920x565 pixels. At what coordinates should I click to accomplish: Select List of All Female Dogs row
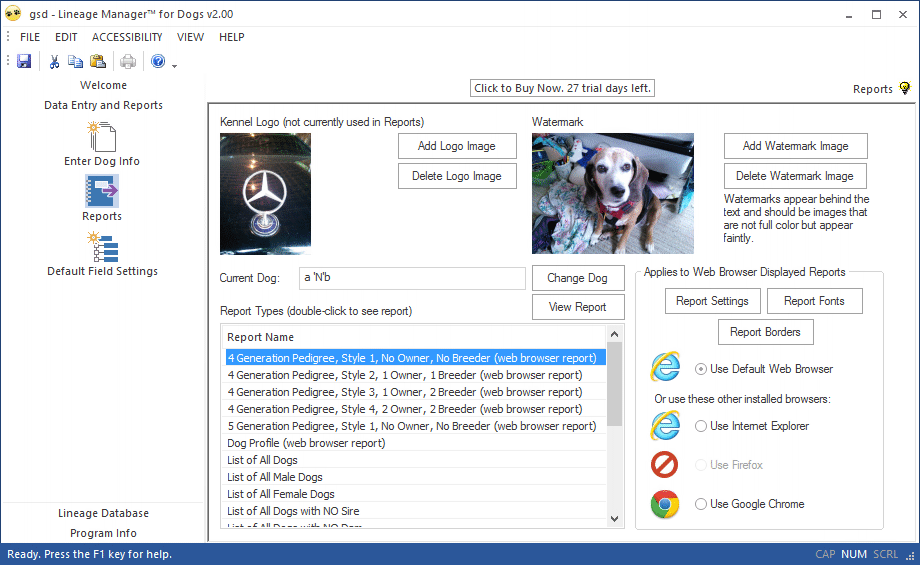click(x=415, y=494)
